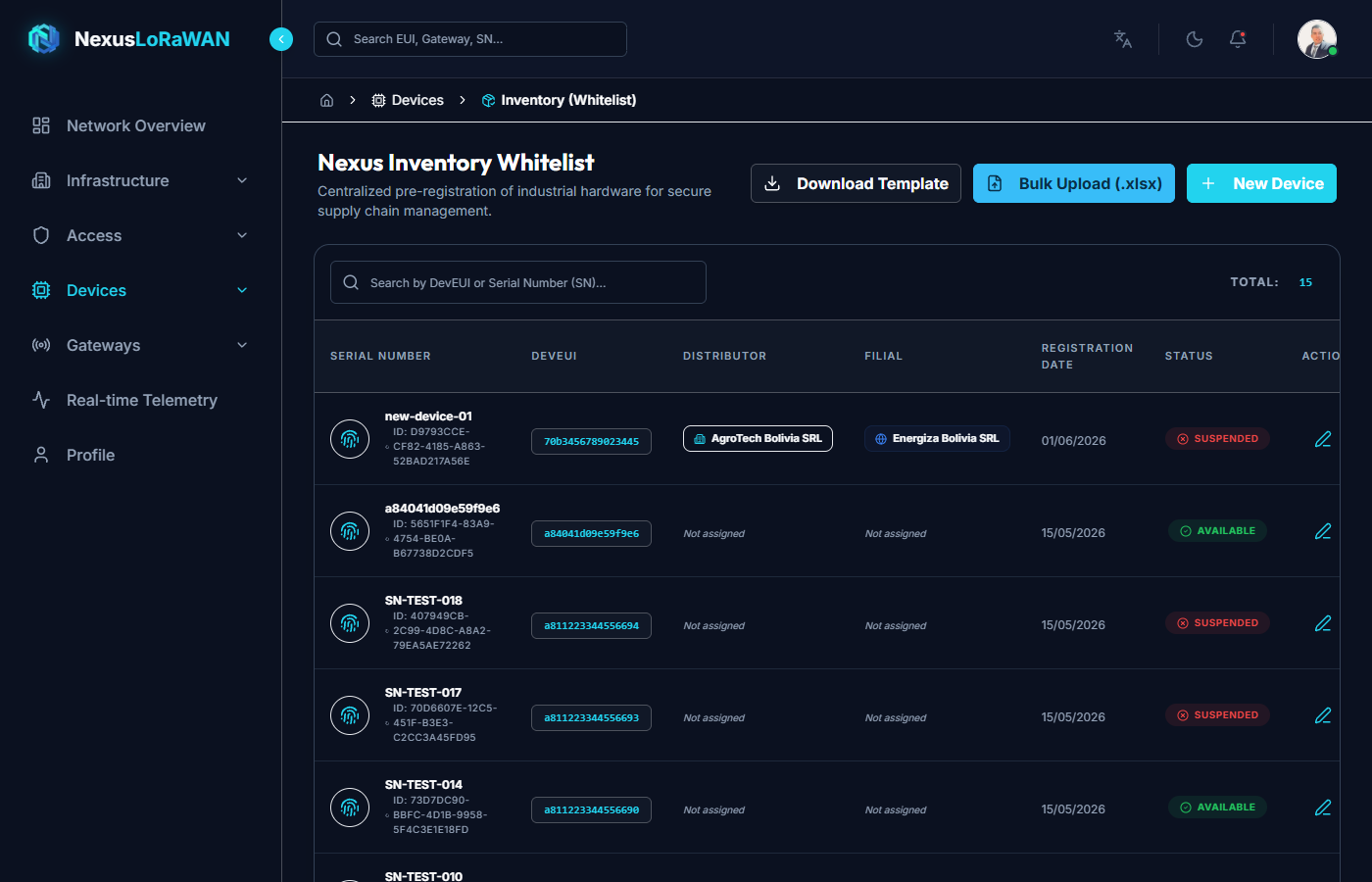1372x882 pixels.
Task: Focus Search by DevEUI or Serial field
Action: [x=518, y=282]
